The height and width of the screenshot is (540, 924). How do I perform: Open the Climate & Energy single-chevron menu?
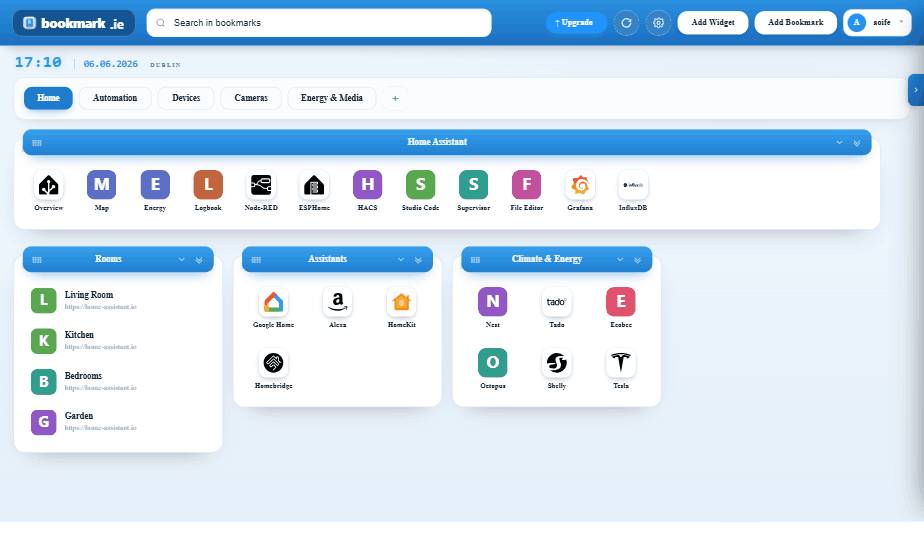[x=620, y=259]
